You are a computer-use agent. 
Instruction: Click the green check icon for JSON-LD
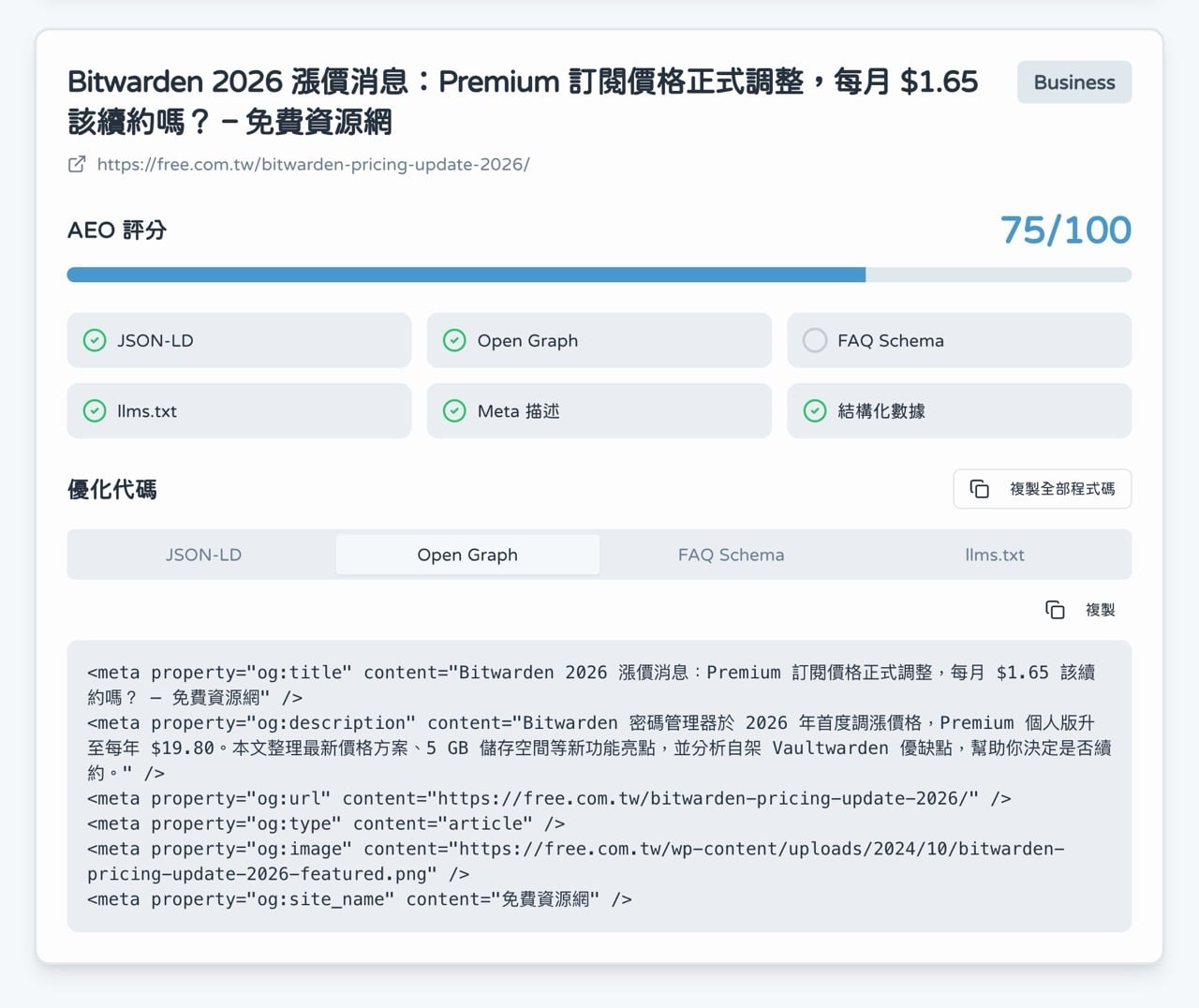(95, 340)
